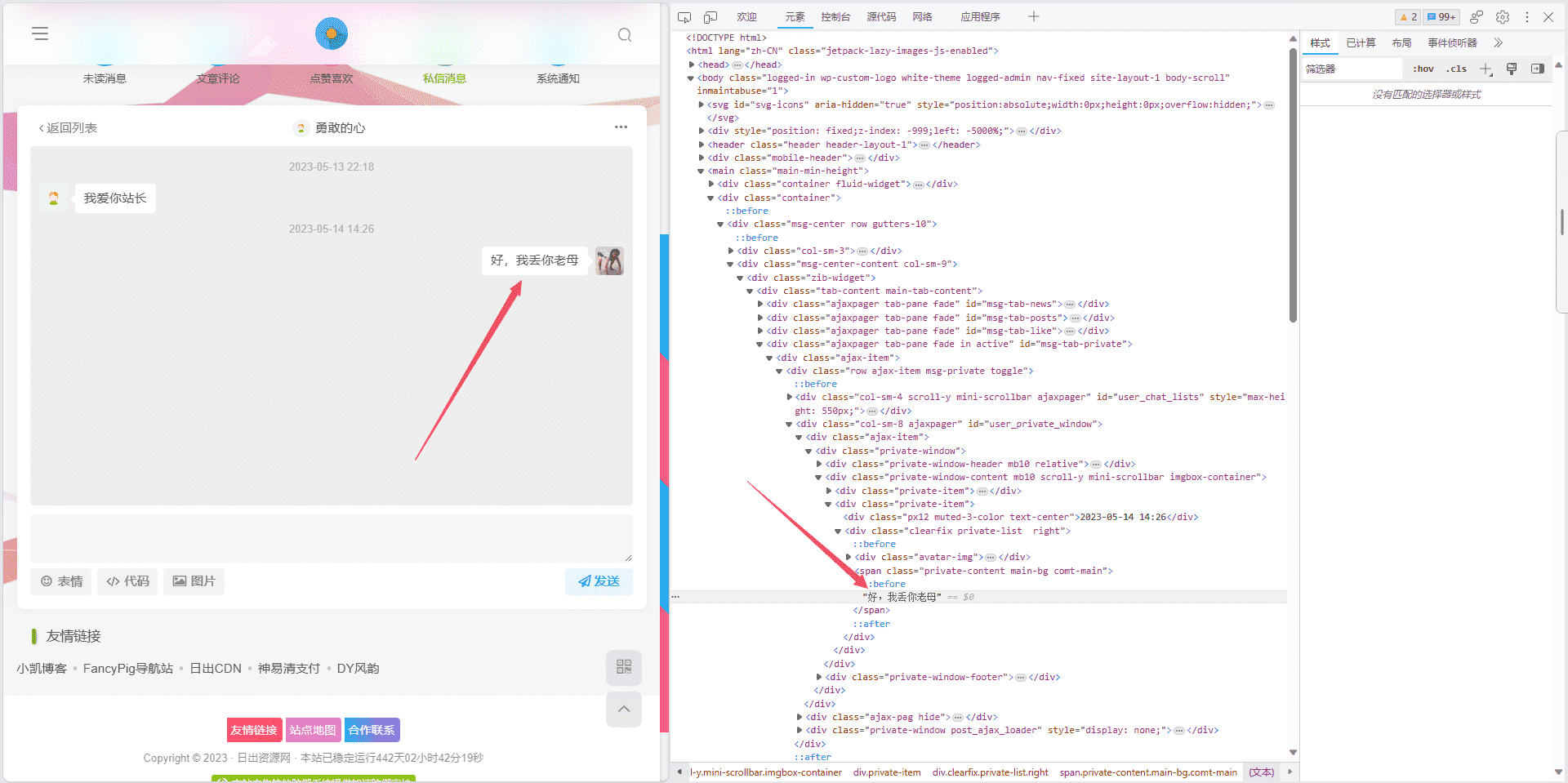The image size is (1568, 783).
Task: Switch to the 控制台 console tab
Action: 835,17
